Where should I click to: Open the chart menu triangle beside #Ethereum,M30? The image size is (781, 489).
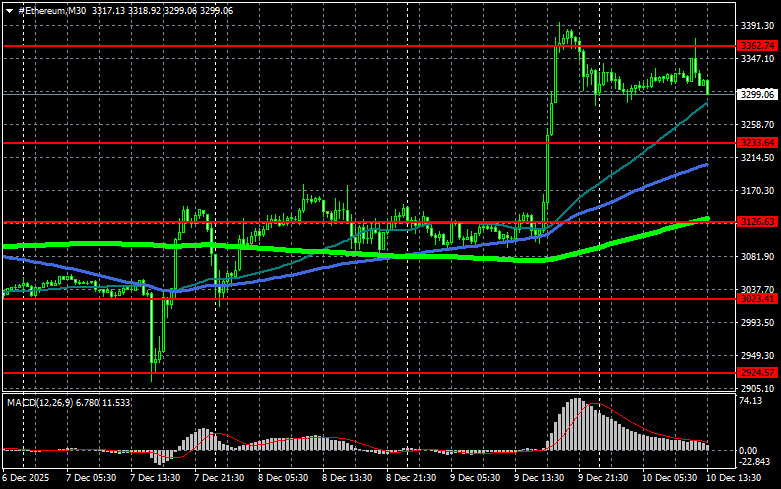(x=9, y=11)
